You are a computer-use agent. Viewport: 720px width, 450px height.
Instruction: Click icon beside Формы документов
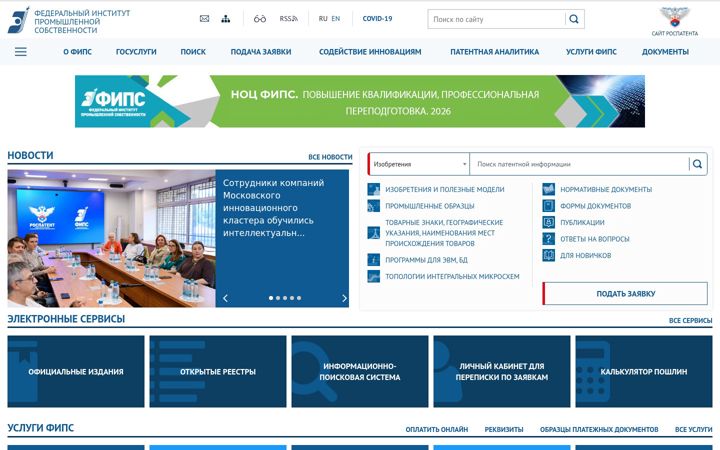pyautogui.click(x=549, y=206)
